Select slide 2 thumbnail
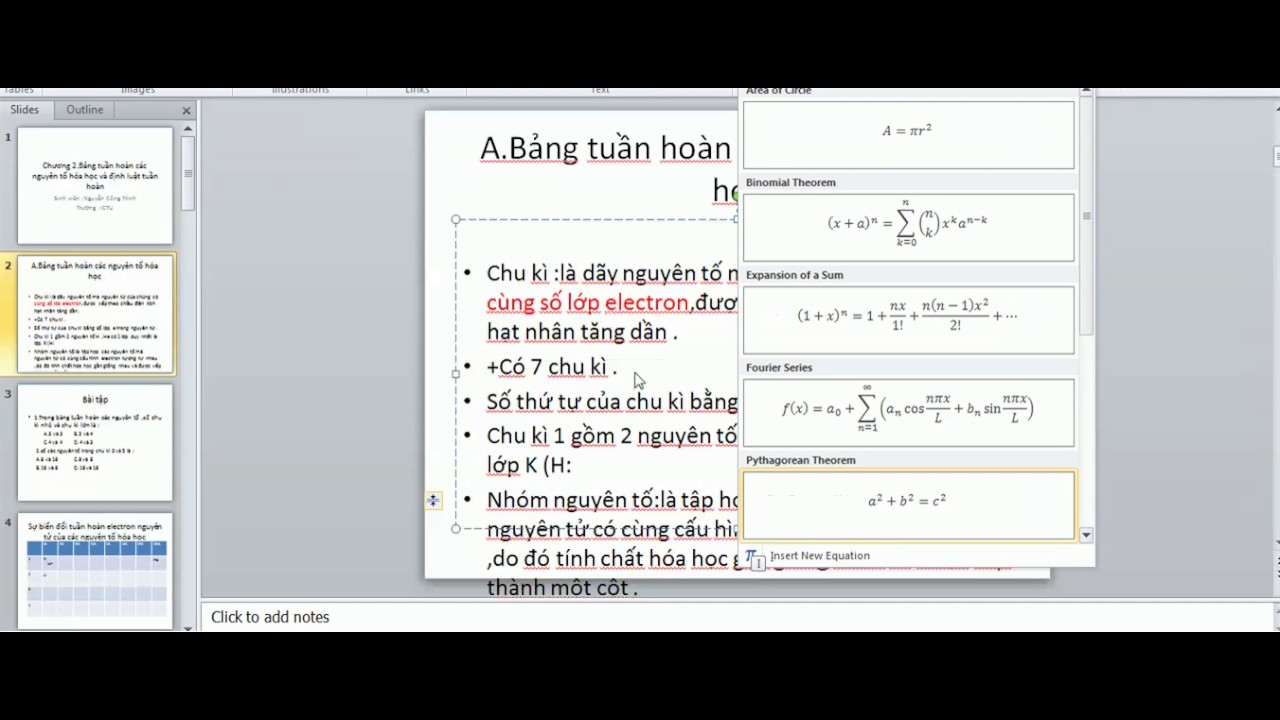This screenshot has height=720, width=1280. 95,314
